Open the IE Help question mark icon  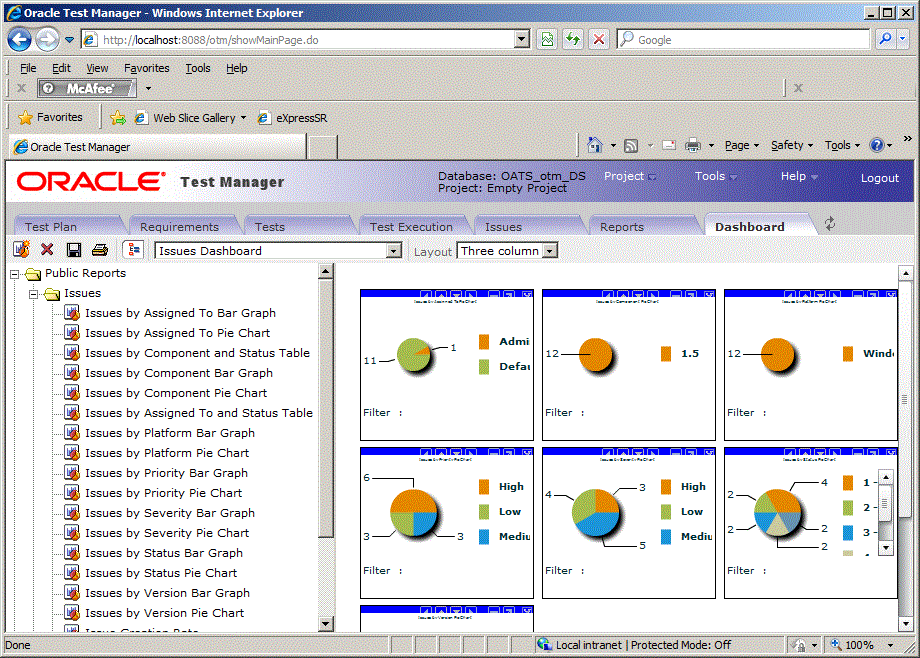(877, 145)
